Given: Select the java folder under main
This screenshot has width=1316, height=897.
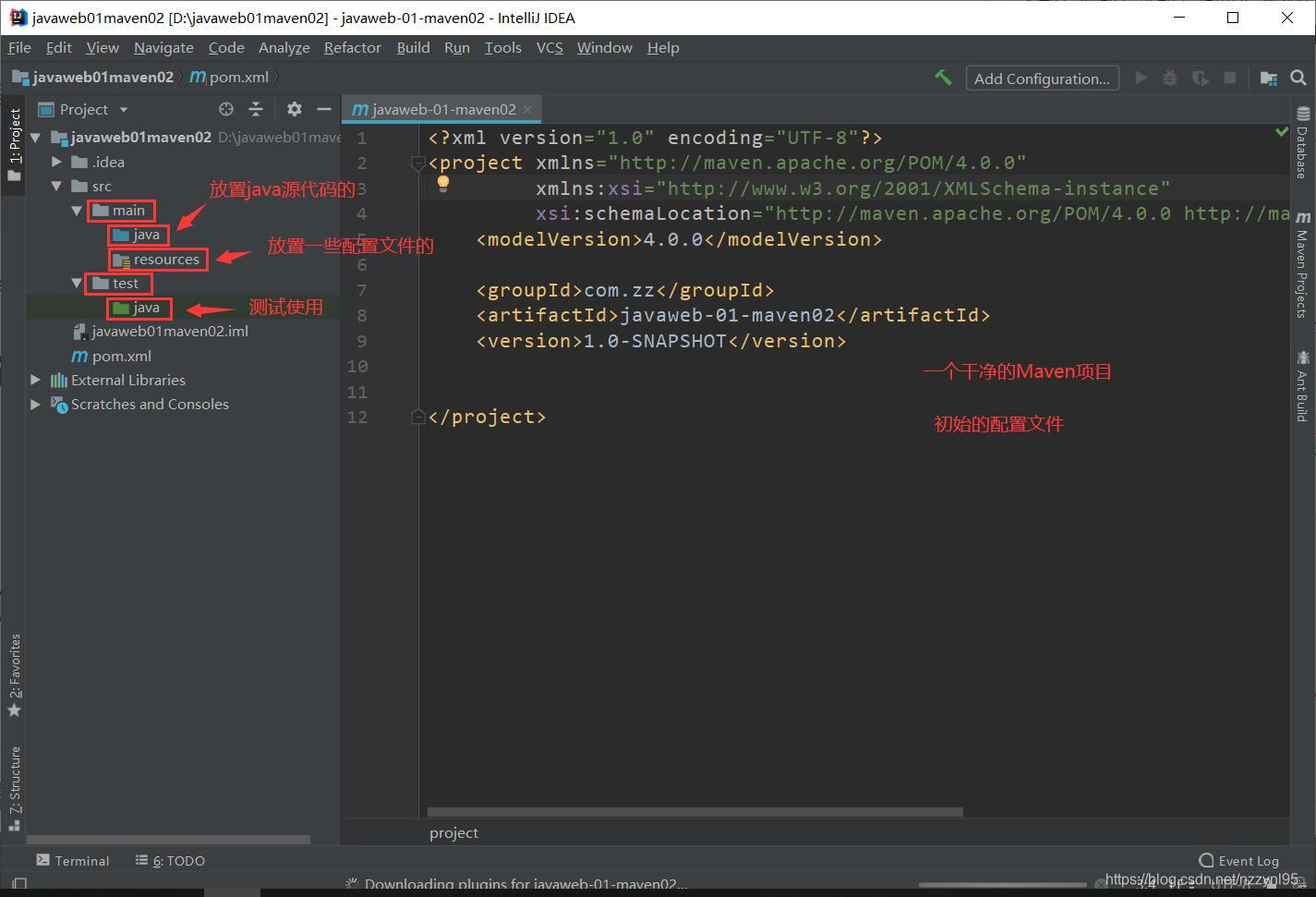Looking at the screenshot, I should [x=137, y=235].
